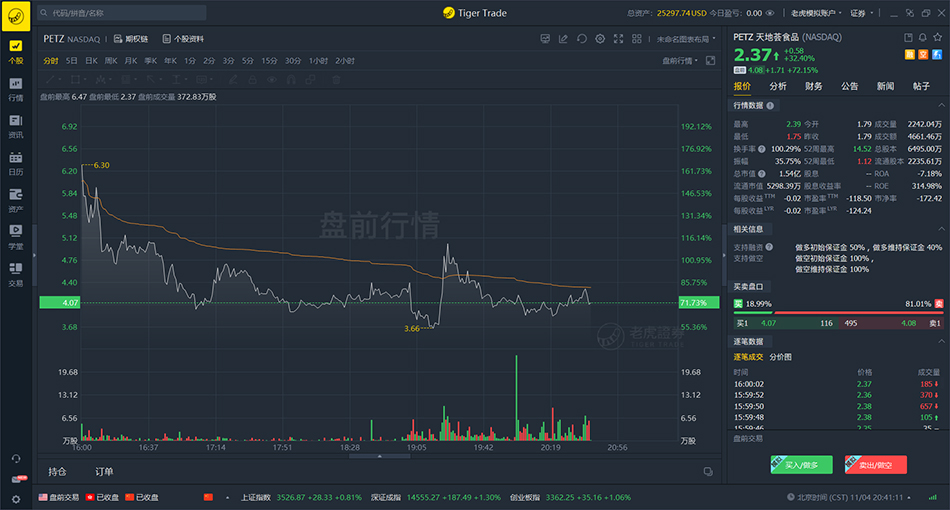The height and width of the screenshot is (510, 950).
Task: Click the multi-chart grid layout icon
Action: 637,39
